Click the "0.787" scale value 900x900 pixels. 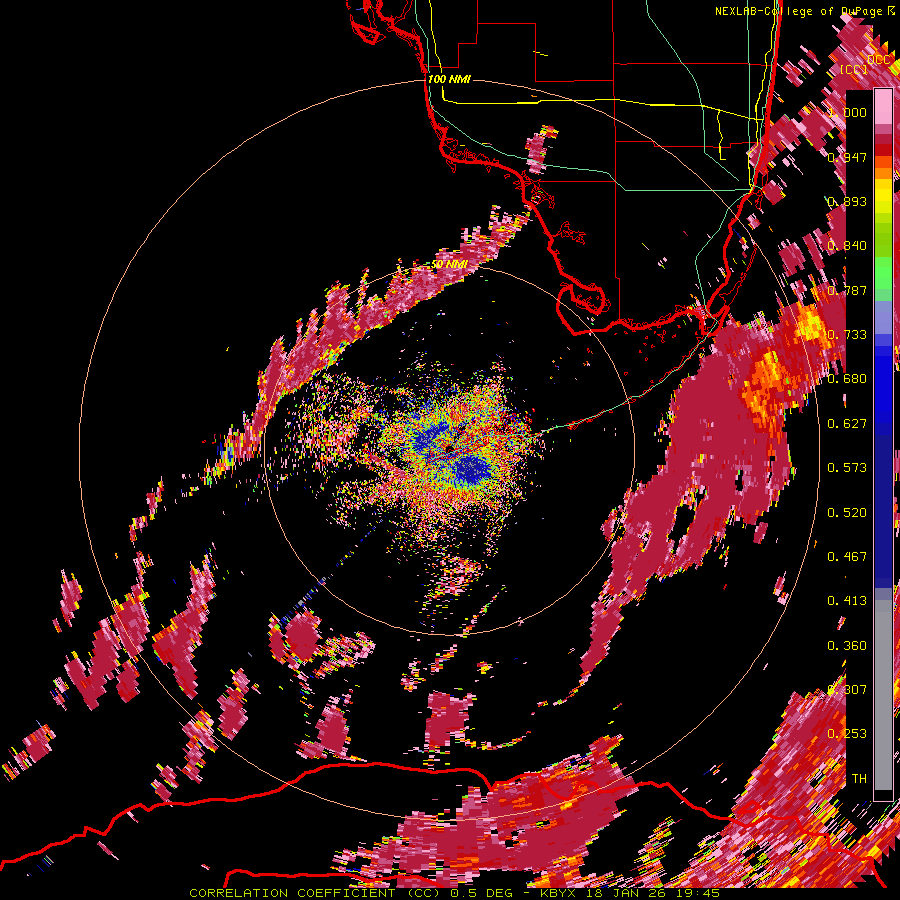[847, 290]
